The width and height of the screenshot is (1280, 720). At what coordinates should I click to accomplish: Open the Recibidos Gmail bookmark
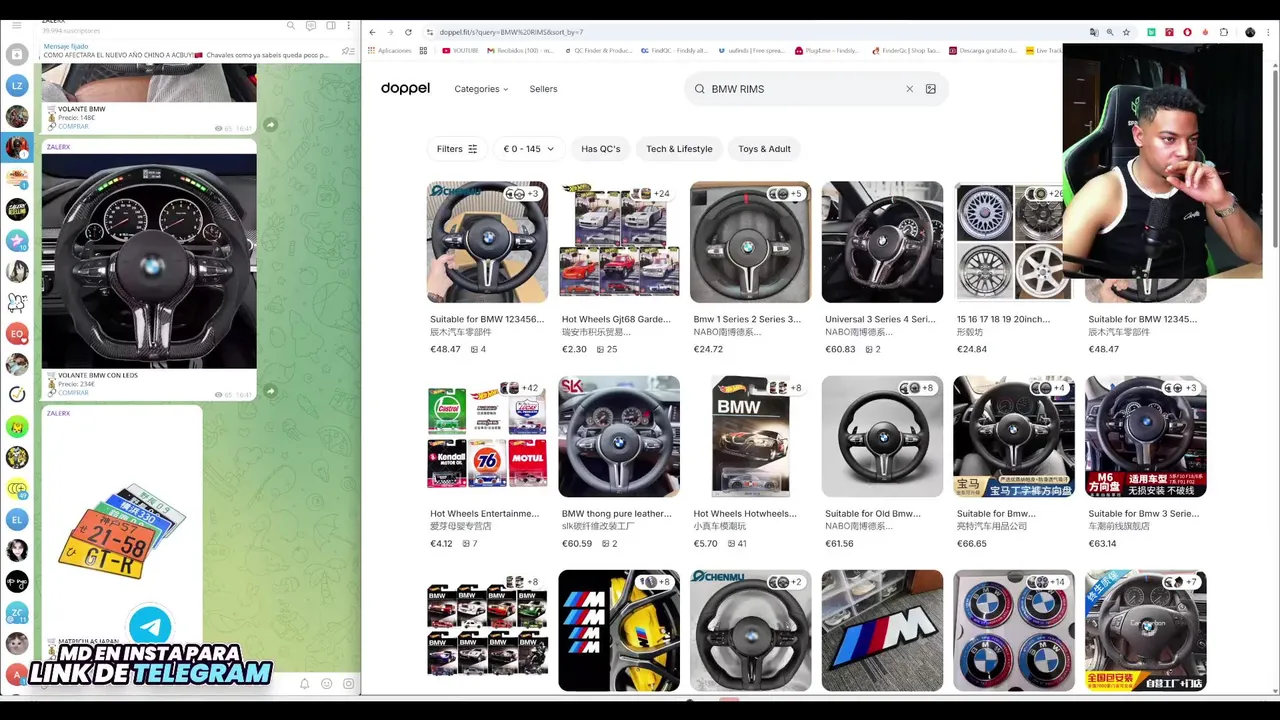(x=518, y=50)
